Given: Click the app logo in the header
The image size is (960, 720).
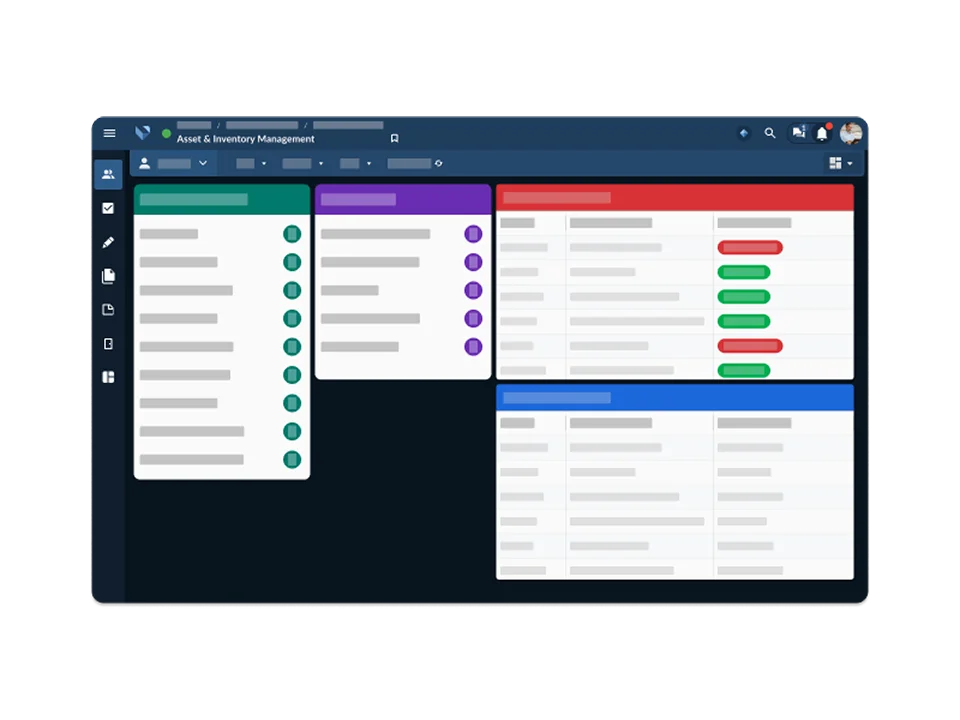Looking at the screenshot, I should [x=143, y=133].
